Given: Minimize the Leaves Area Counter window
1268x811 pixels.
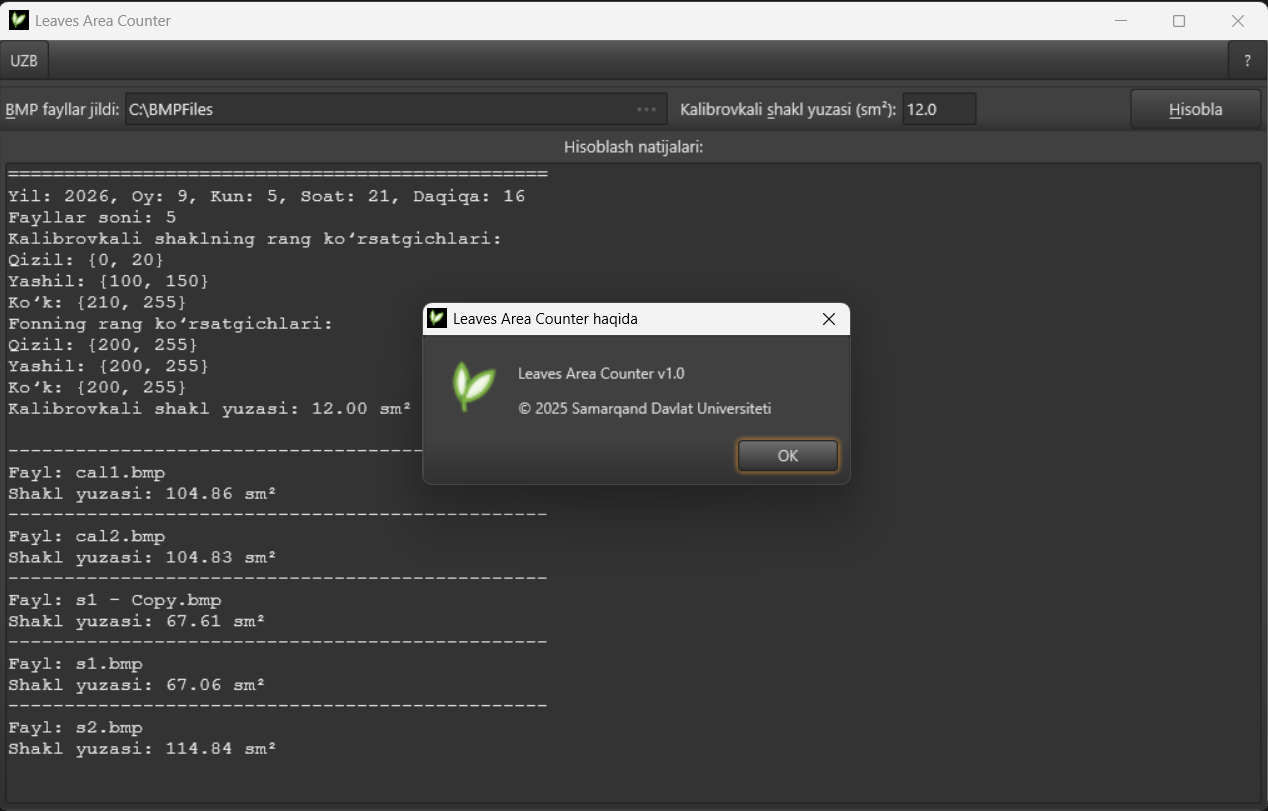Looking at the screenshot, I should [1122, 20].
